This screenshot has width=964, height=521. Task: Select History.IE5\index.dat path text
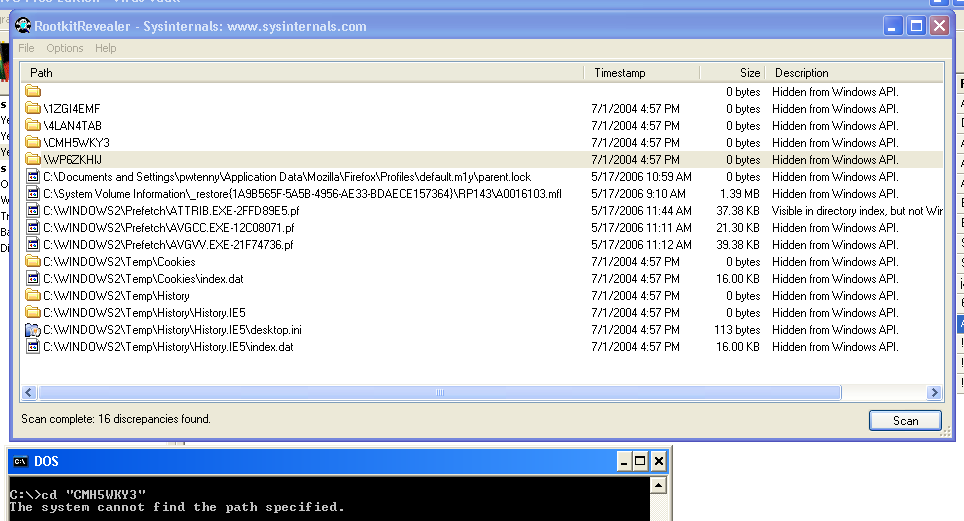coord(168,347)
